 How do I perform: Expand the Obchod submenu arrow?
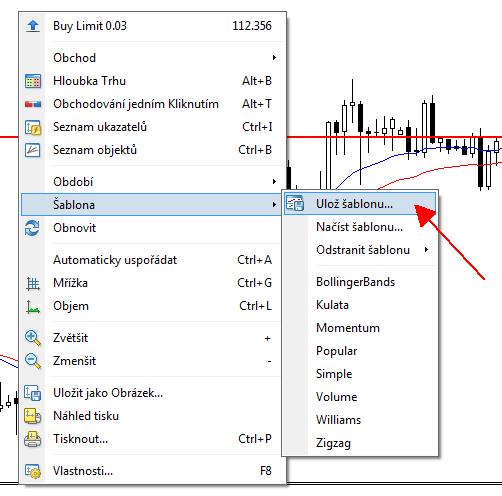point(274,58)
